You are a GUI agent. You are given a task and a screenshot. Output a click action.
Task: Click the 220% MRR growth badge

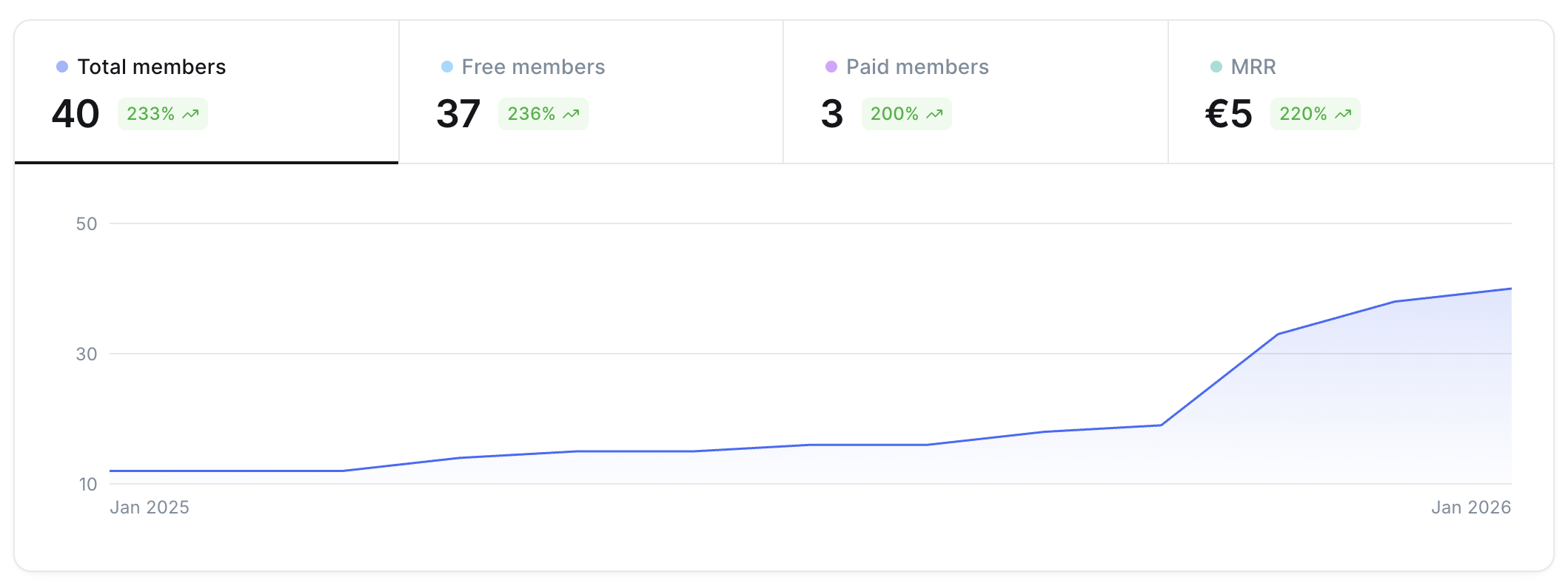point(1316,114)
